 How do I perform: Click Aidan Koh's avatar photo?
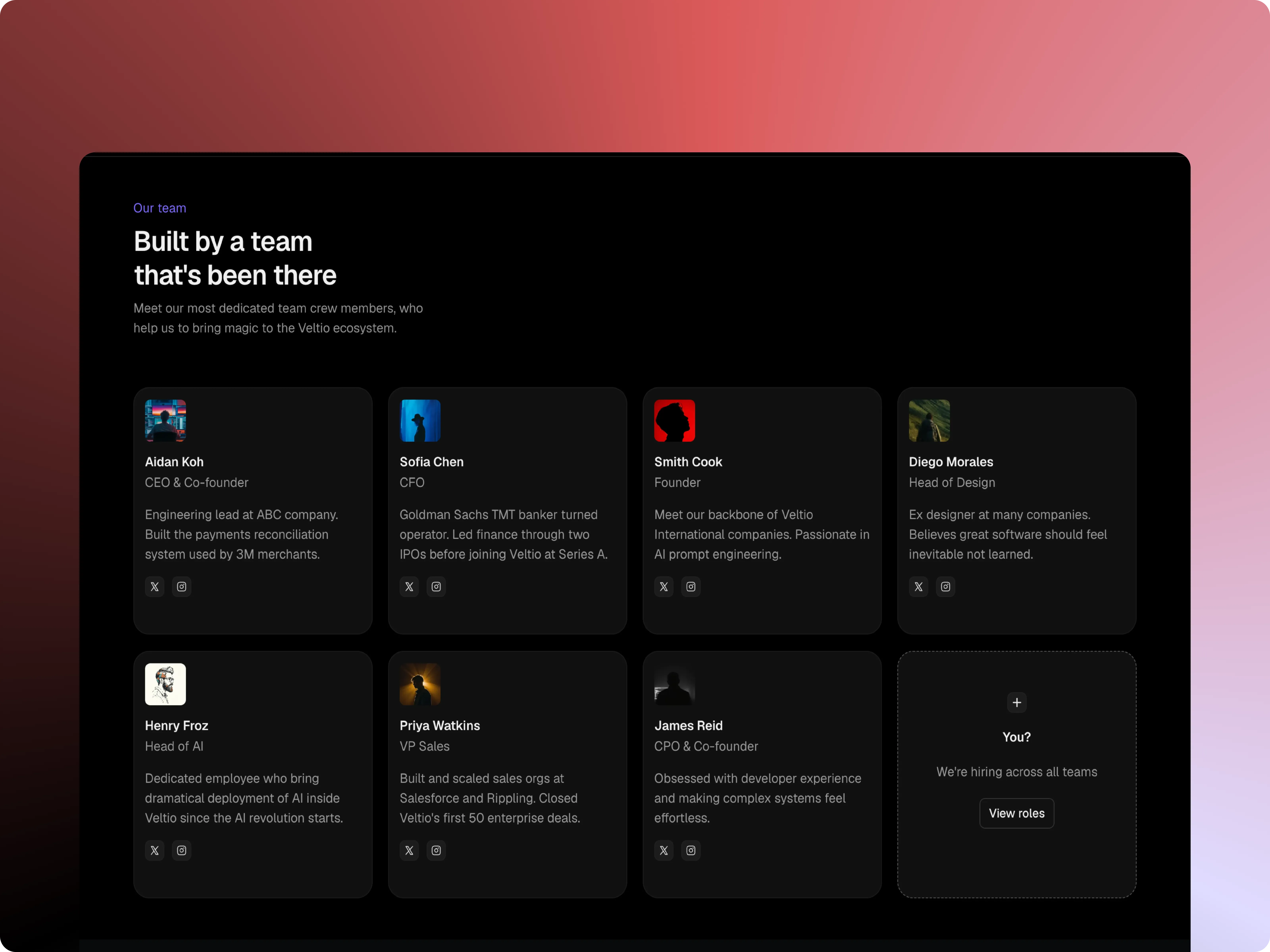(165, 421)
